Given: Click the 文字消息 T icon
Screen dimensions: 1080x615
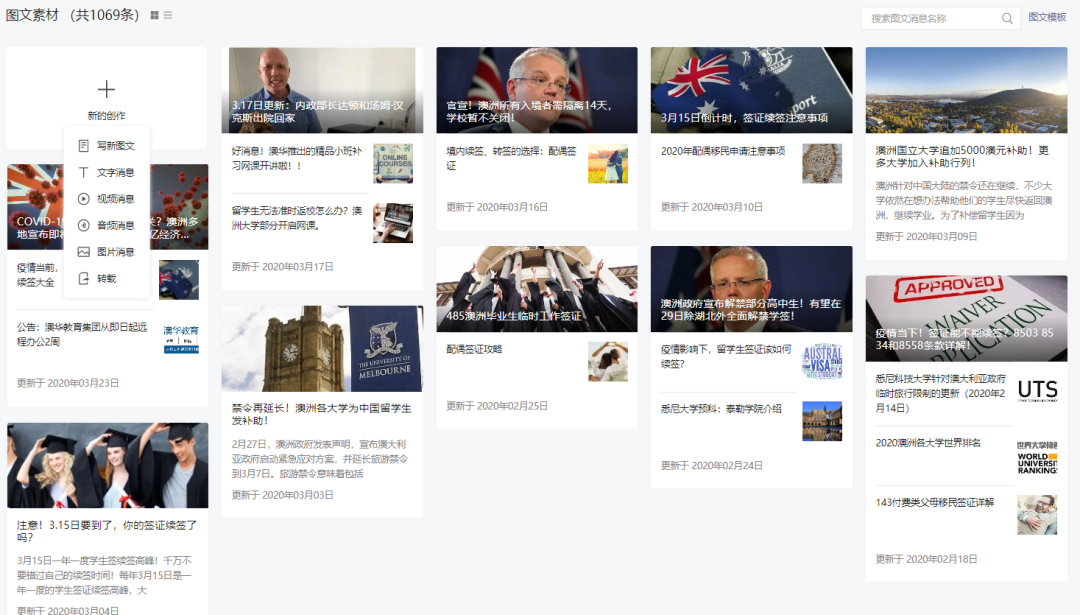Looking at the screenshot, I should (x=83, y=172).
